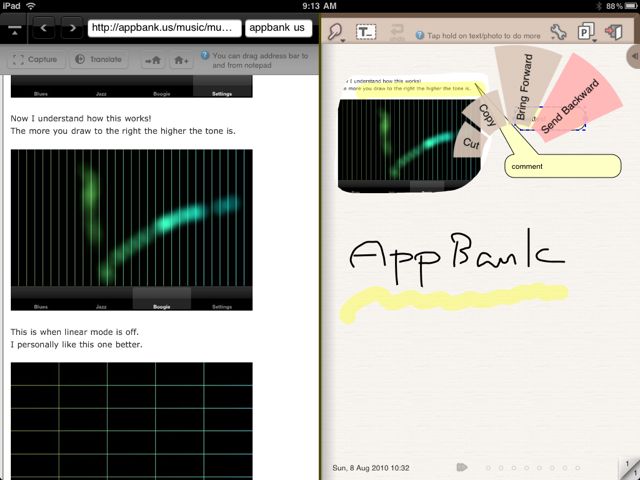
Task: Tap the browser help question mark icon
Action: (205, 56)
